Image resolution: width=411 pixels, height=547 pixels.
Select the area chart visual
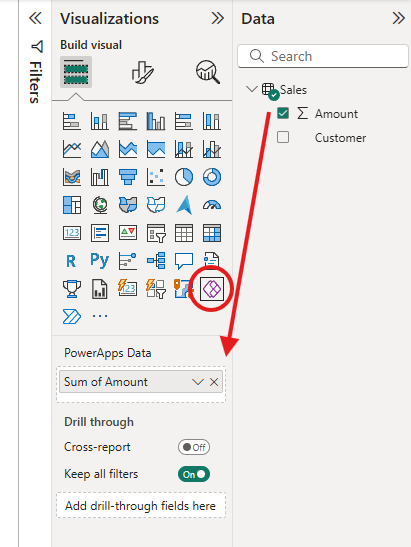(100, 149)
